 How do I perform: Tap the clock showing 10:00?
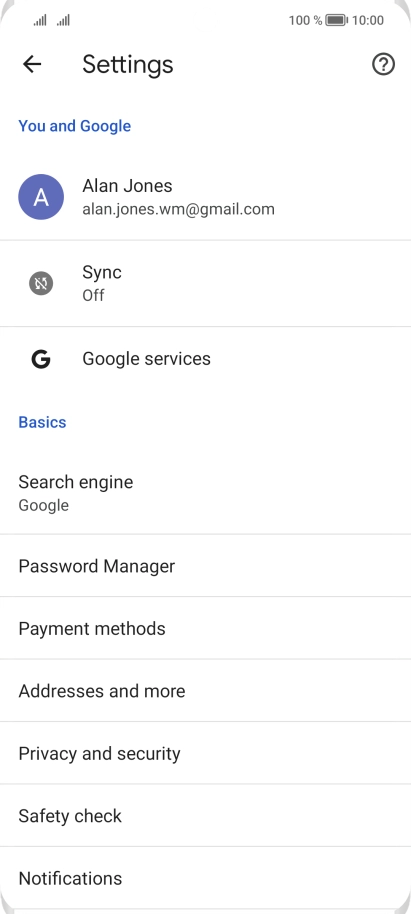(x=368, y=20)
